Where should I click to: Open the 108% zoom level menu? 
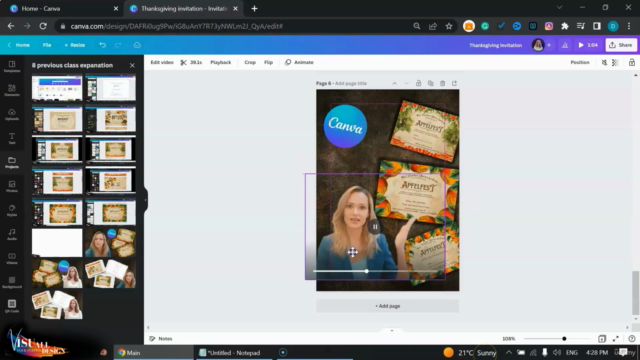(x=509, y=339)
